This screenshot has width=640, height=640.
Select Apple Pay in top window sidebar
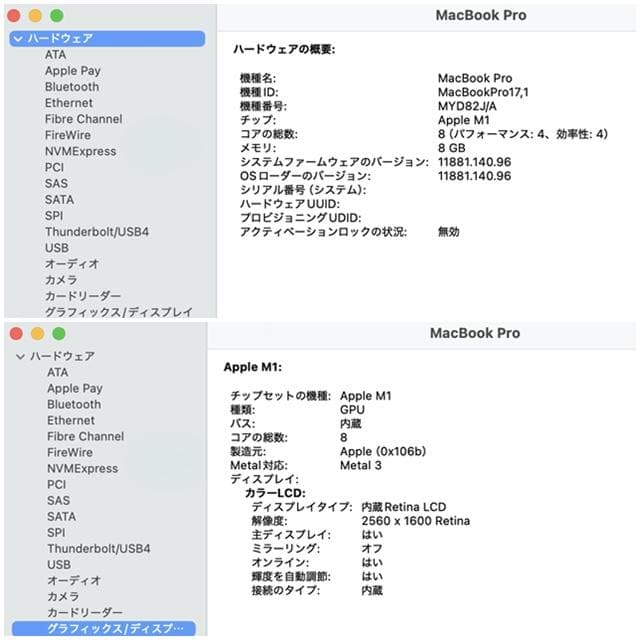click(x=73, y=71)
